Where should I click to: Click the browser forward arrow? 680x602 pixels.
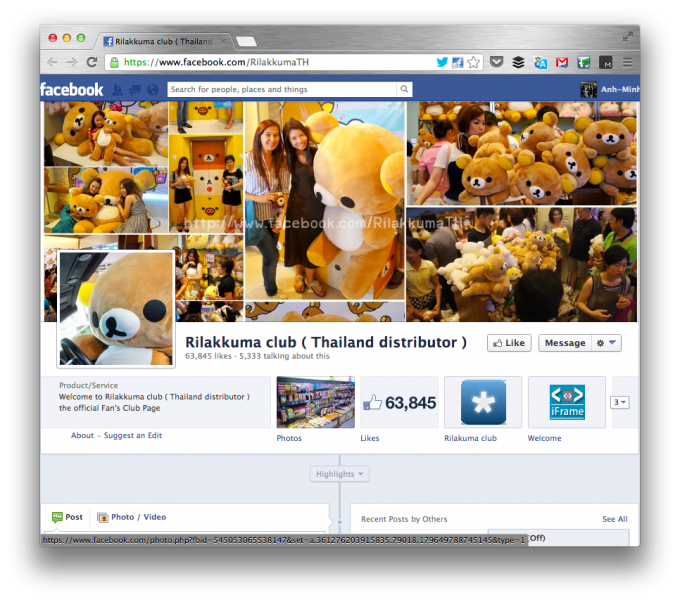coord(72,62)
